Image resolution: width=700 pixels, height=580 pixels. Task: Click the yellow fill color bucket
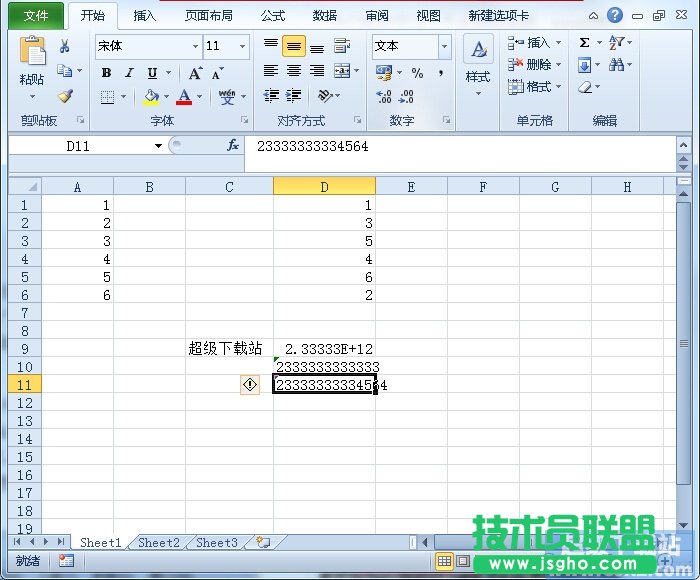(151, 97)
